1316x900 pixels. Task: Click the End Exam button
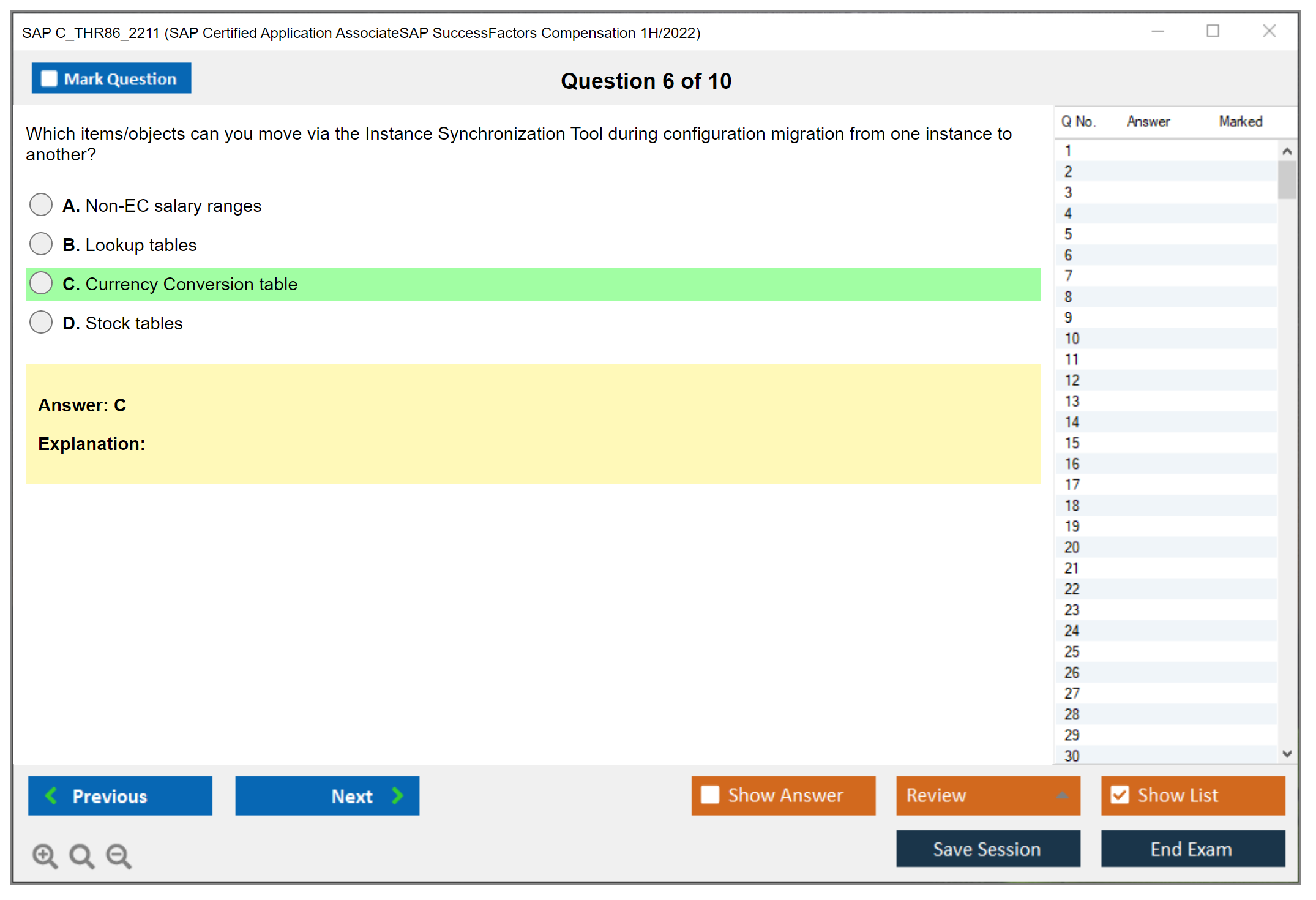click(1192, 849)
